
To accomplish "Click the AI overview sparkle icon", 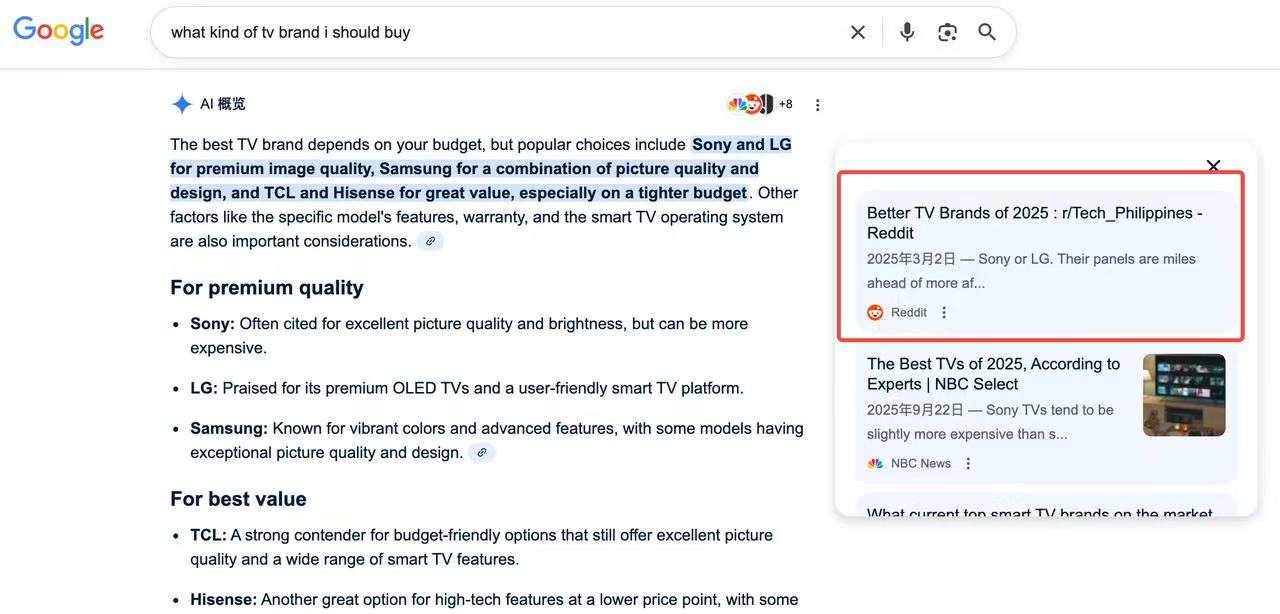I will coord(181,104).
